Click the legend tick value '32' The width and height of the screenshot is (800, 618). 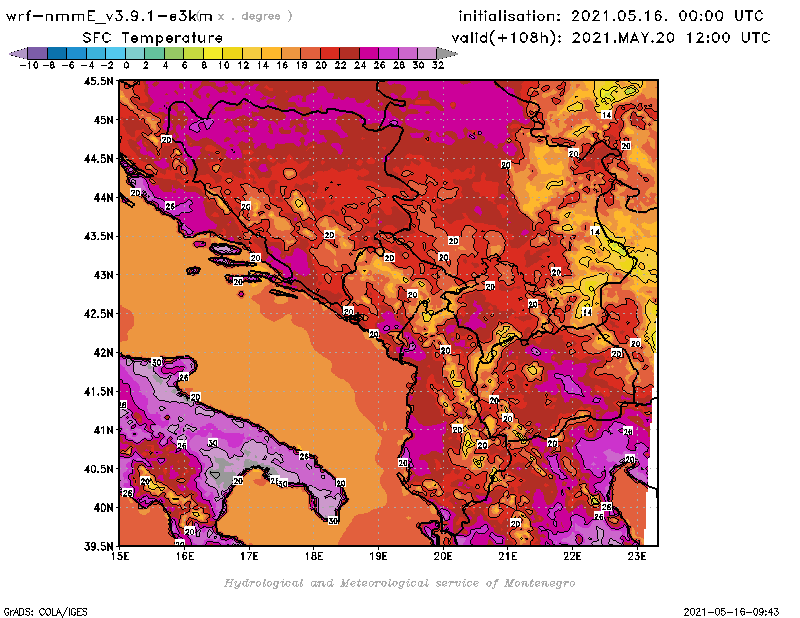coord(438,65)
